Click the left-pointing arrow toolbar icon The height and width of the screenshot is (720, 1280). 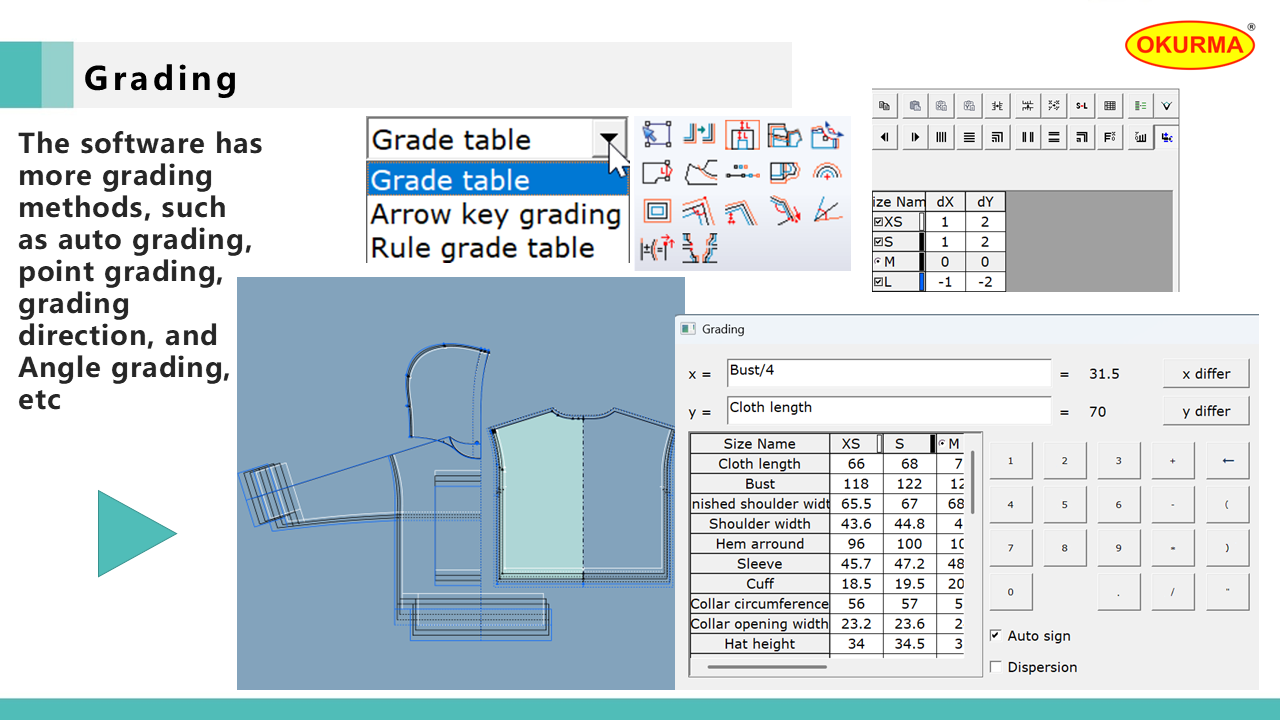tap(885, 138)
